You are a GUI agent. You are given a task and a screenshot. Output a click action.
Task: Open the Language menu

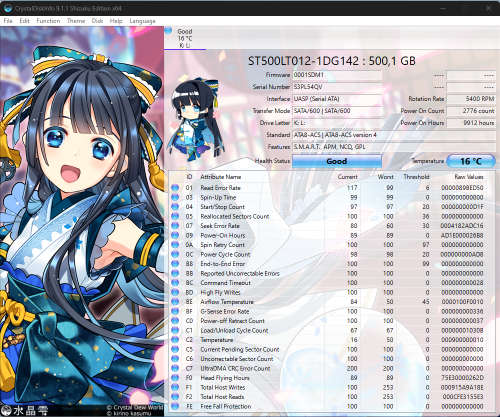142,21
